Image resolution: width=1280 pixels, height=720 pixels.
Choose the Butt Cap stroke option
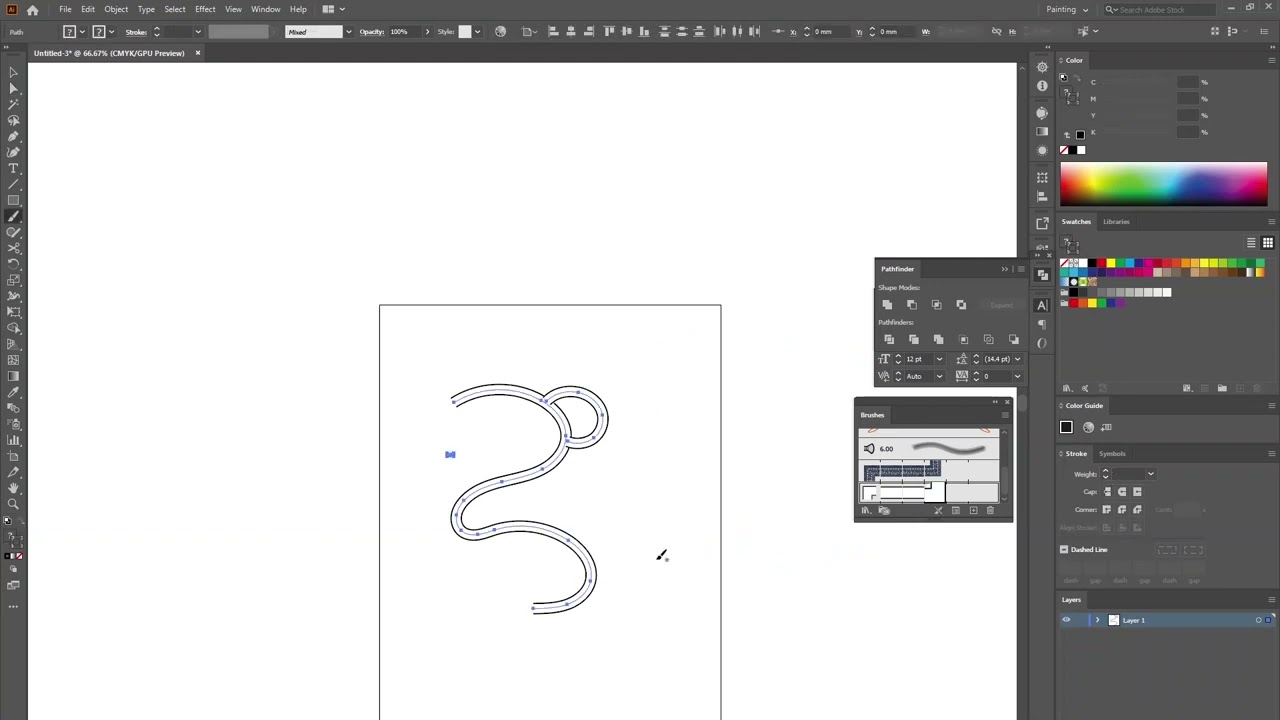(x=1106, y=492)
